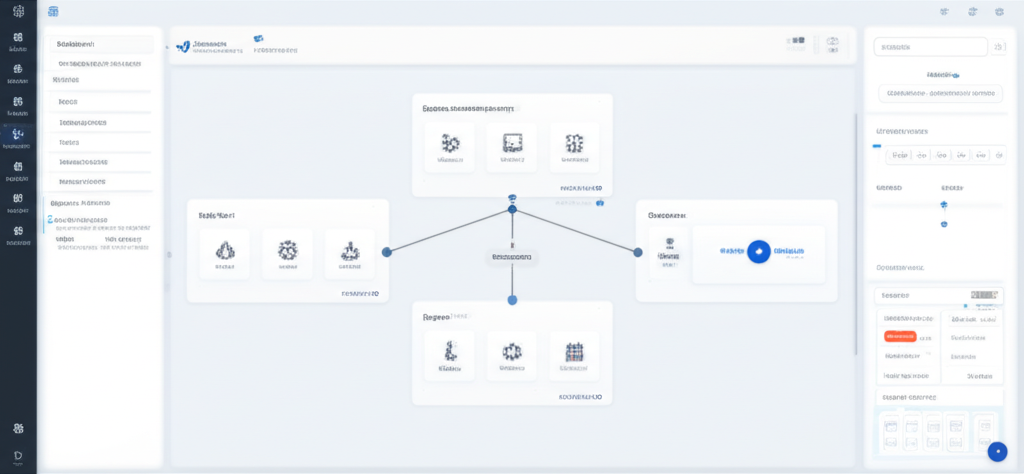Click the first segment in the right panel tab row
The height and width of the screenshot is (474, 1024).
click(x=899, y=155)
